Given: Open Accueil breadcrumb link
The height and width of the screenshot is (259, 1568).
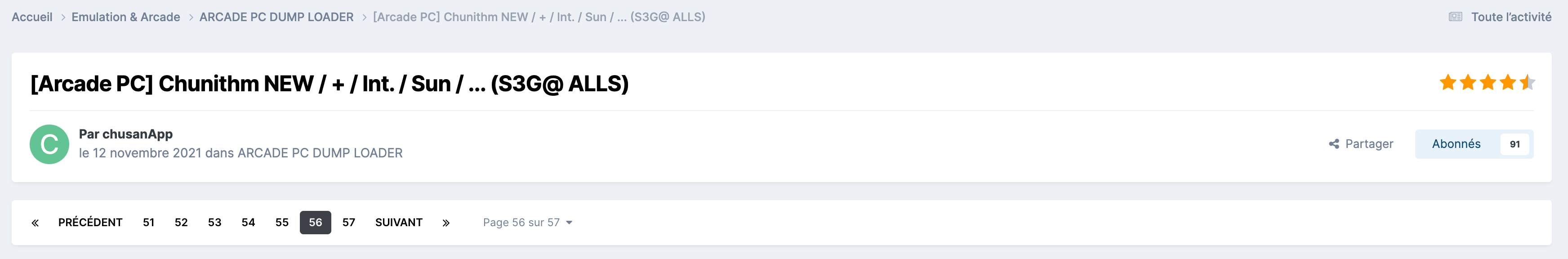Looking at the screenshot, I should (x=32, y=17).
